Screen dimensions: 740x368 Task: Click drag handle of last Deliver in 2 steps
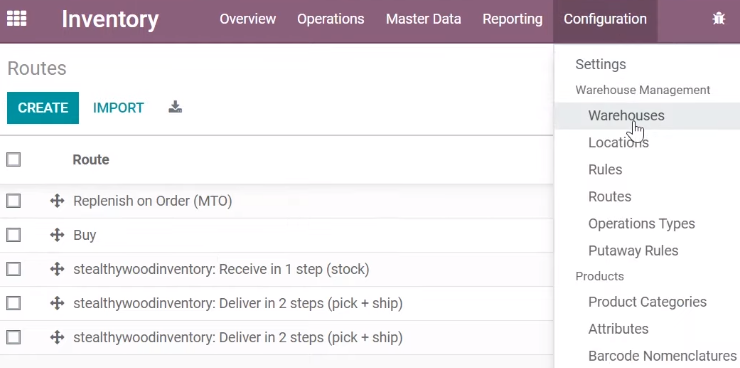tap(57, 337)
